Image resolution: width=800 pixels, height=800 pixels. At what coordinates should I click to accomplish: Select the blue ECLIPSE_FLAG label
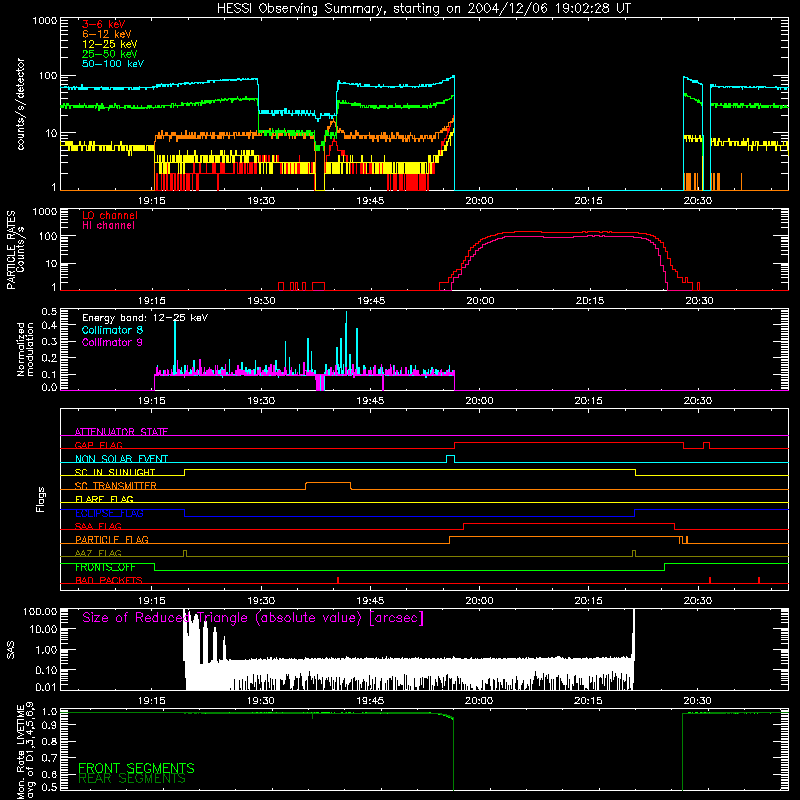point(109,513)
